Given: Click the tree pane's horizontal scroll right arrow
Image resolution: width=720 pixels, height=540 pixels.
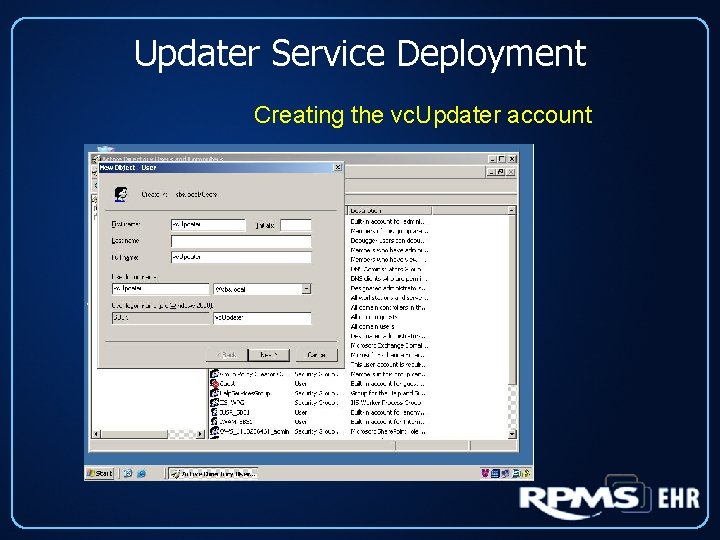Looking at the screenshot, I should pos(200,433).
